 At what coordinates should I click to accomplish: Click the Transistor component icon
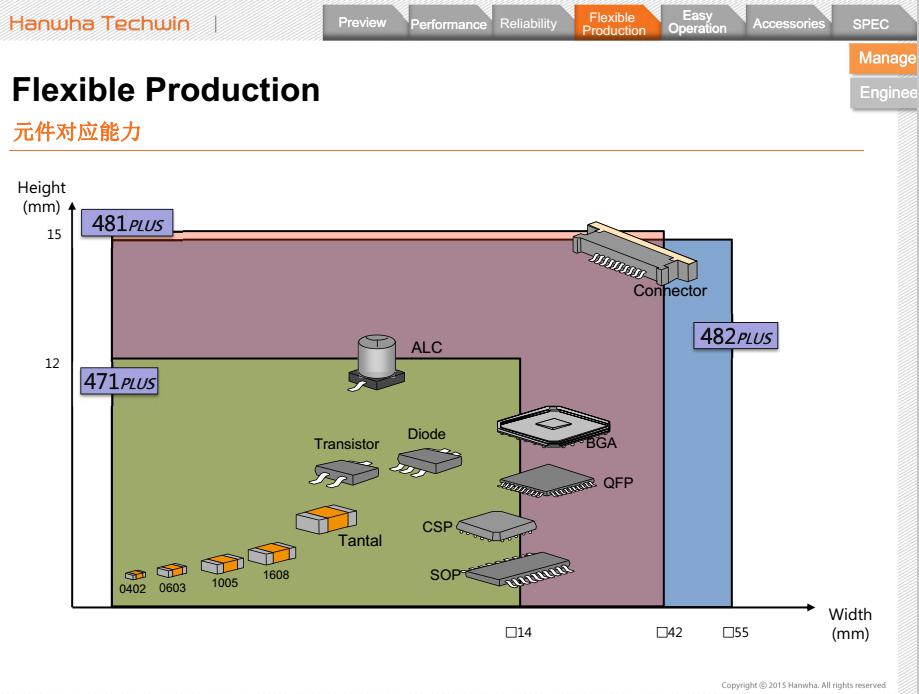click(x=346, y=475)
